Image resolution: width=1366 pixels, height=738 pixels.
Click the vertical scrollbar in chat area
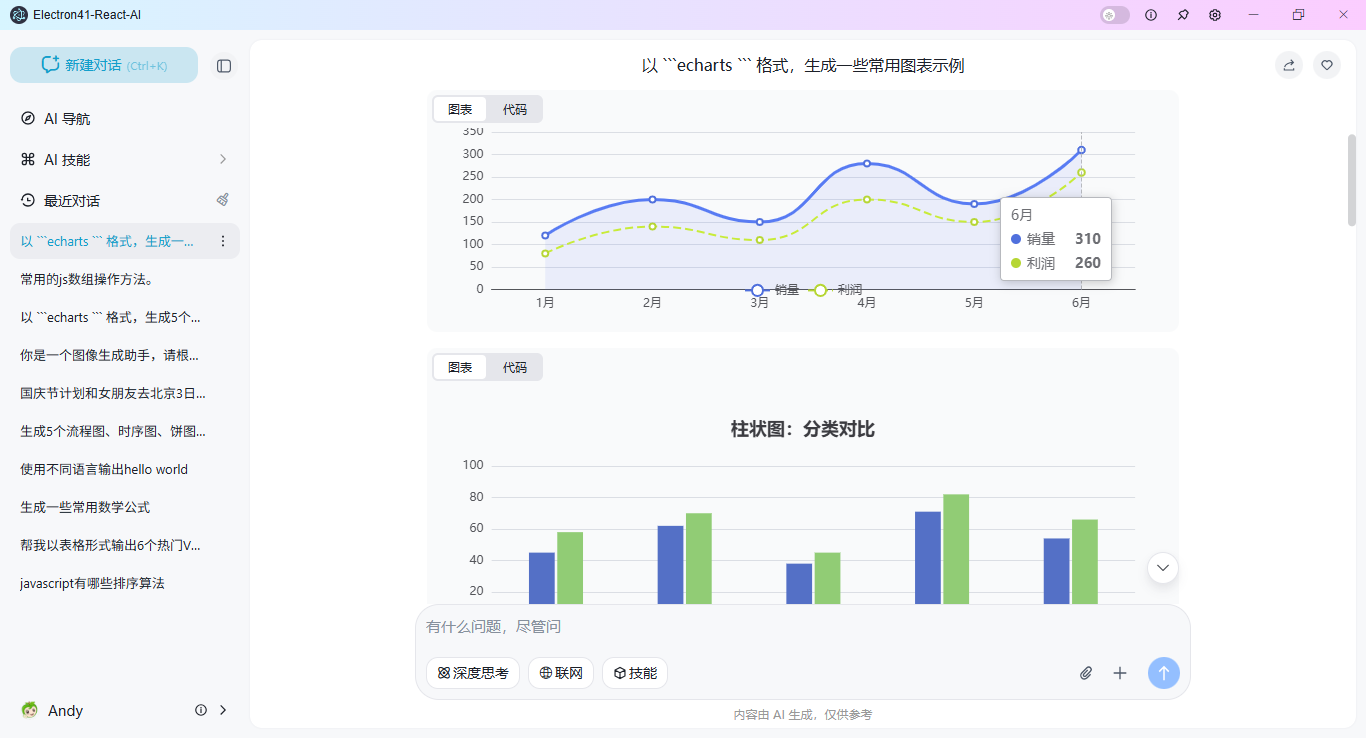coord(1352,180)
